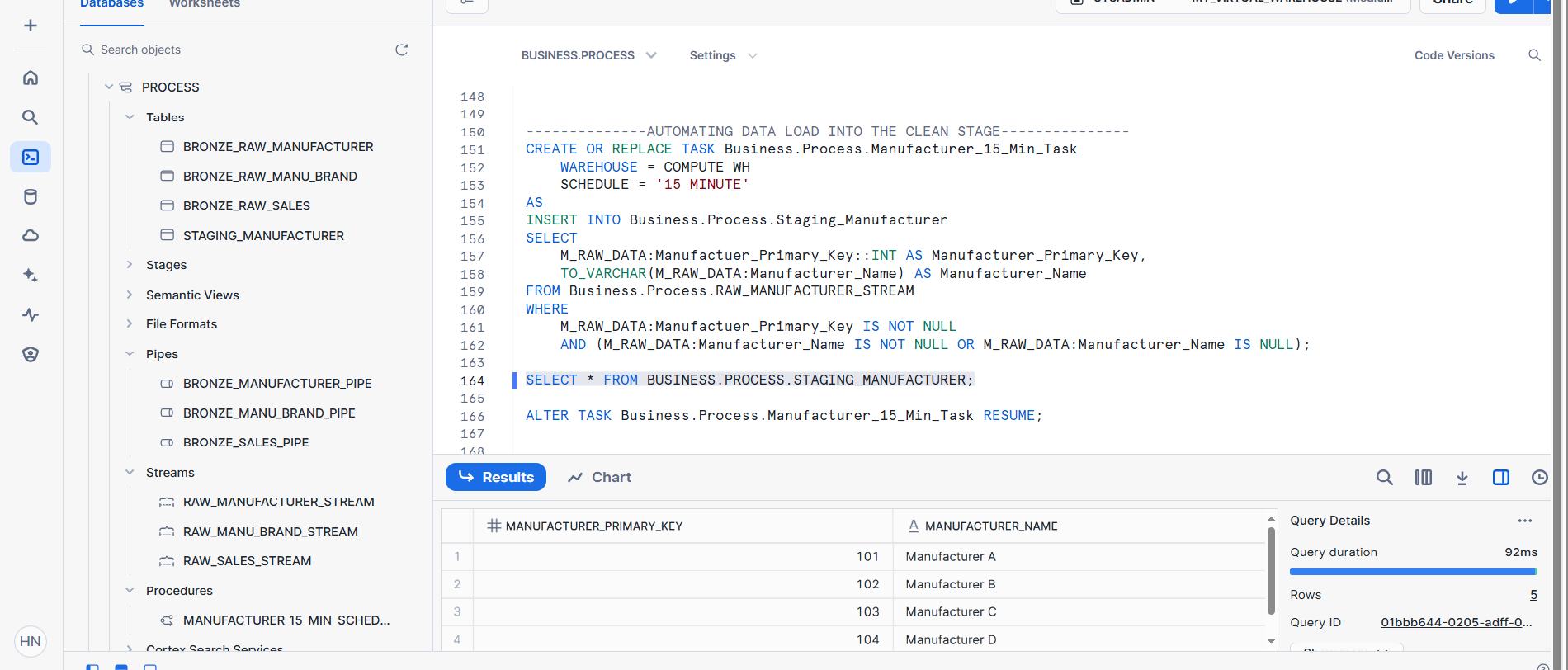Viewport: 1568px width, 670px height.
Task: Show the Results tab
Action: point(496,477)
